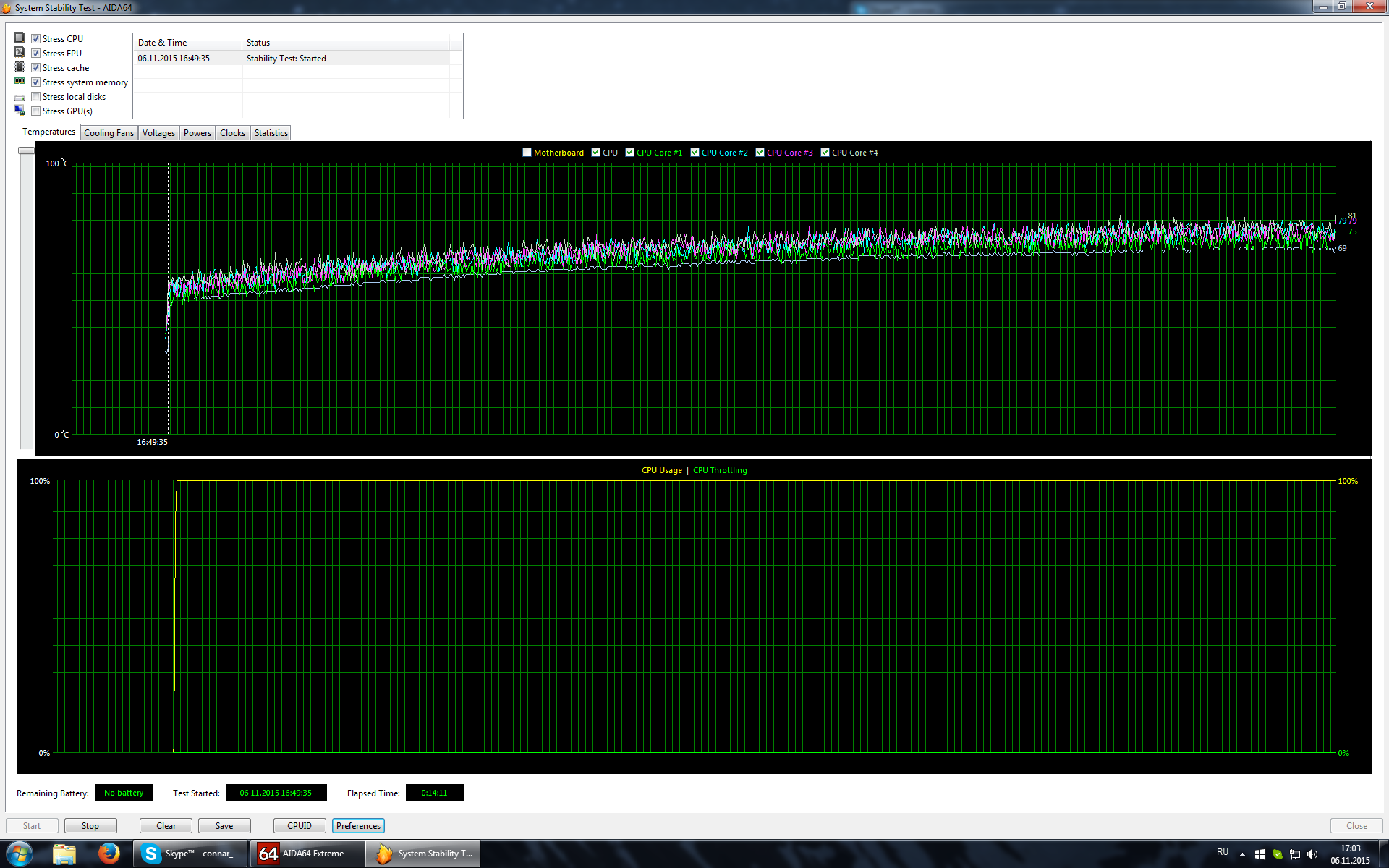Open Skype window from the taskbar
Image resolution: width=1389 pixels, height=868 pixels.
coord(192,854)
